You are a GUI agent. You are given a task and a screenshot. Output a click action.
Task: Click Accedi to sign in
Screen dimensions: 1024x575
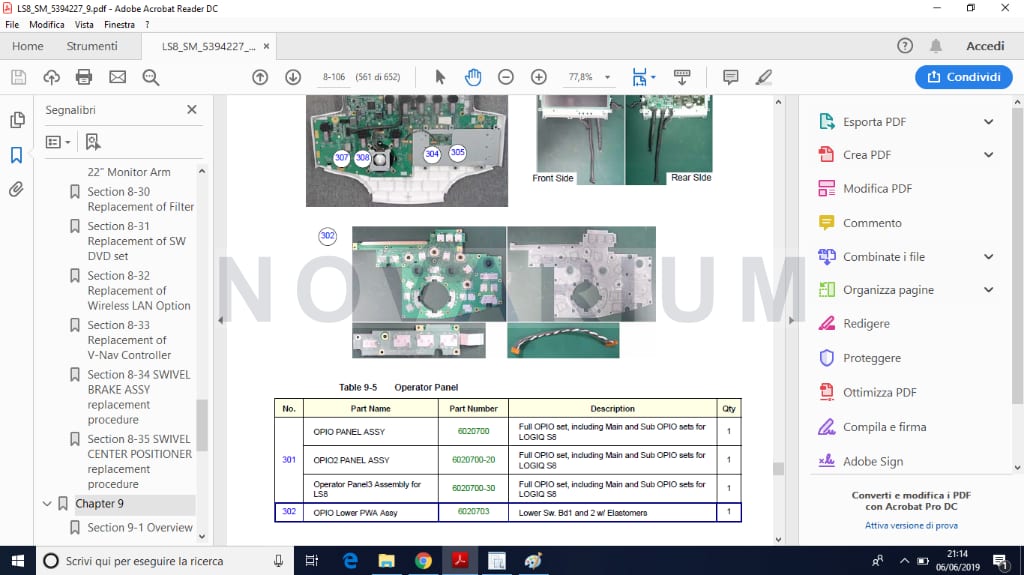[x=985, y=46]
